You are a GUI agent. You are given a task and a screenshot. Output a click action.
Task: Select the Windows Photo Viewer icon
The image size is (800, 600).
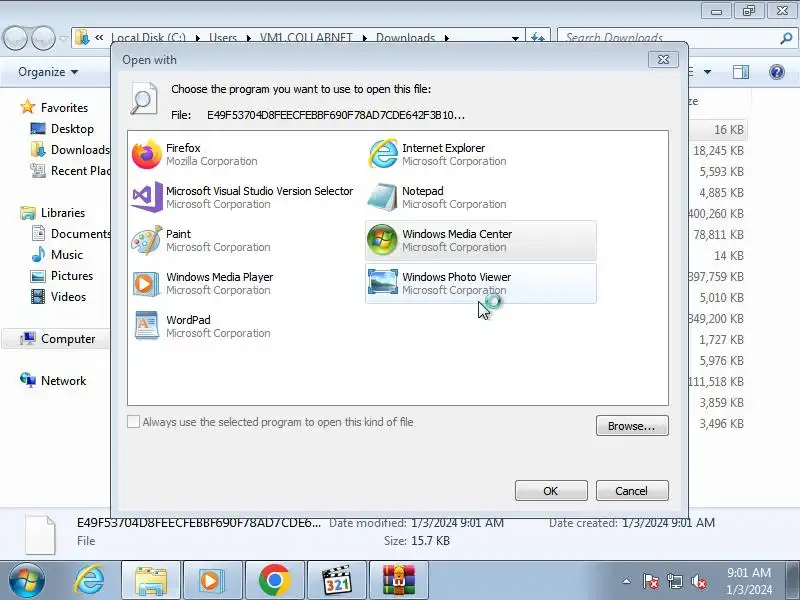[383, 283]
